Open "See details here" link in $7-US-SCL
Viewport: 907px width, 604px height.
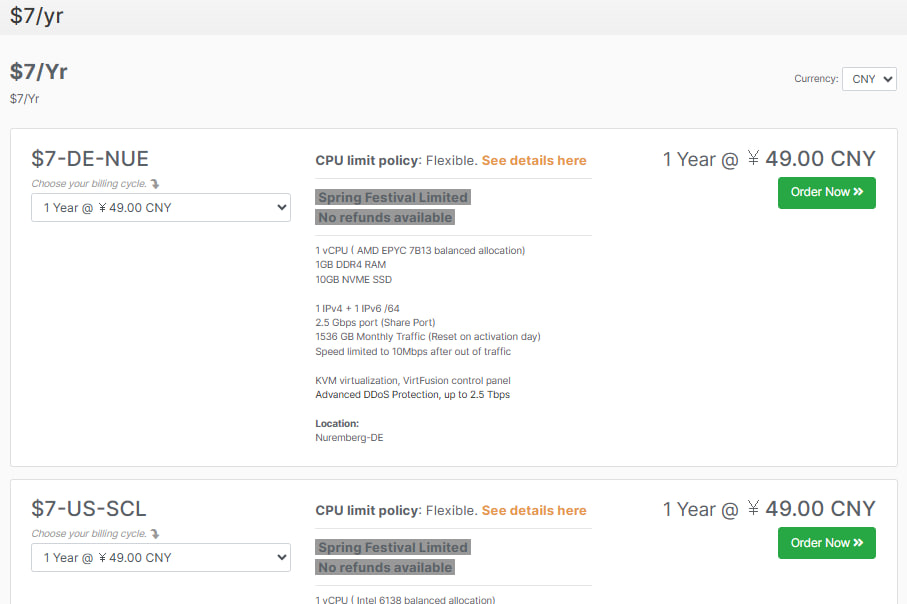point(534,510)
